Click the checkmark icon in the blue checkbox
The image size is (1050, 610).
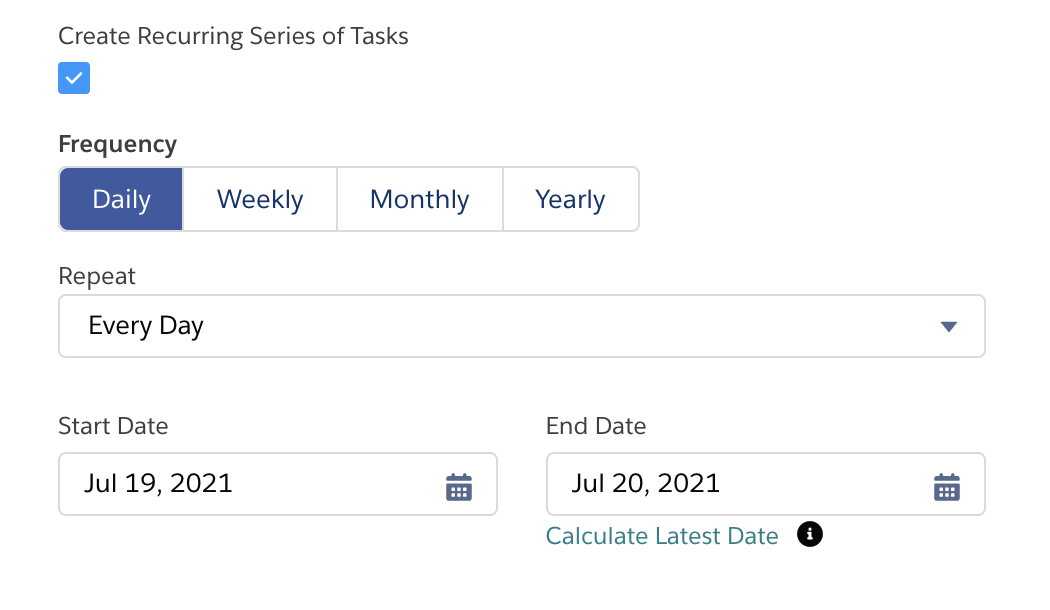pos(73,77)
